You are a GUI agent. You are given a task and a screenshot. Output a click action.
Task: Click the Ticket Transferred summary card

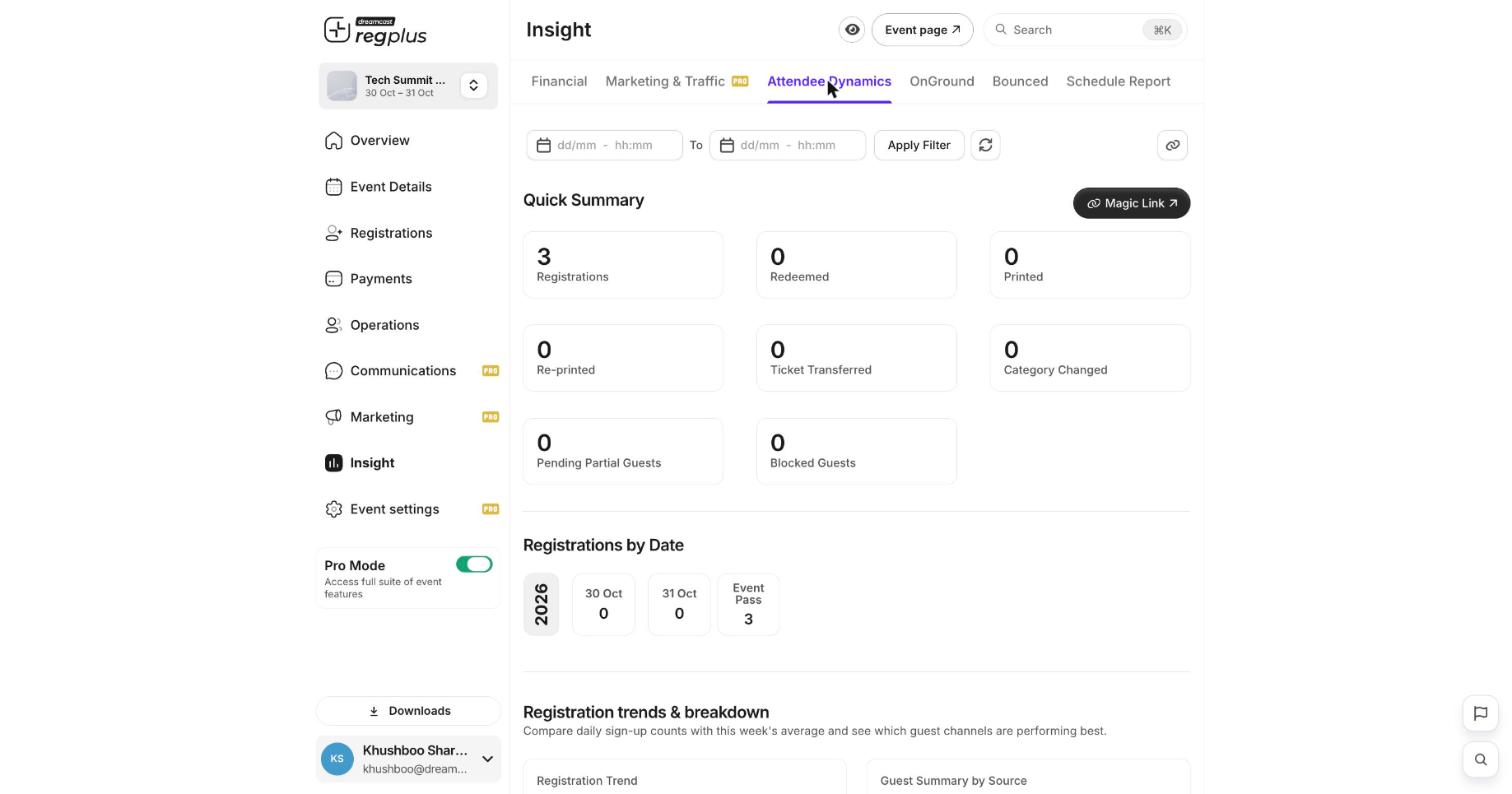tap(856, 358)
